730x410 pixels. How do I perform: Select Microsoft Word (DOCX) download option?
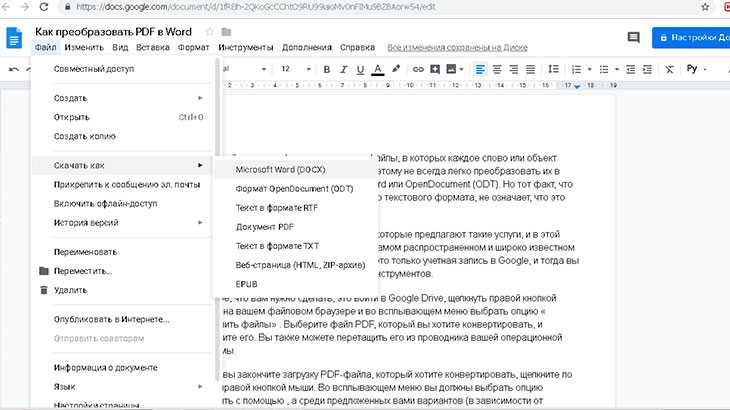pos(296,170)
